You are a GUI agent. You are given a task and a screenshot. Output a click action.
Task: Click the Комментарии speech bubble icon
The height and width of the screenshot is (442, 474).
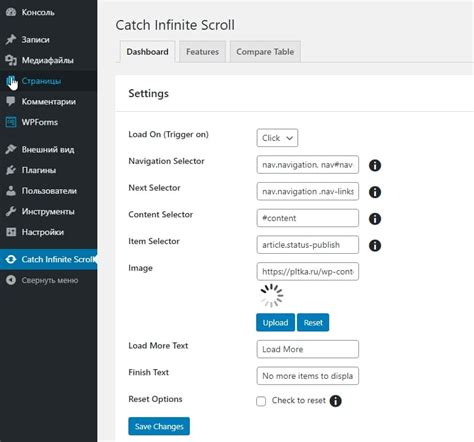click(x=11, y=101)
